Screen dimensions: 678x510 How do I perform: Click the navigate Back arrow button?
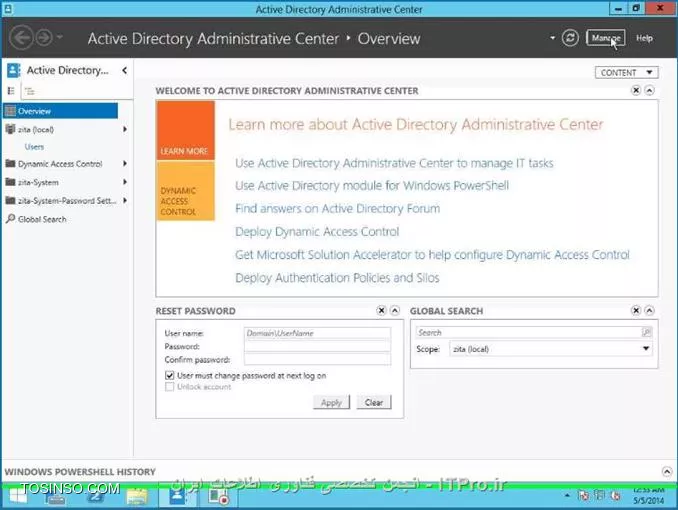(x=21, y=38)
